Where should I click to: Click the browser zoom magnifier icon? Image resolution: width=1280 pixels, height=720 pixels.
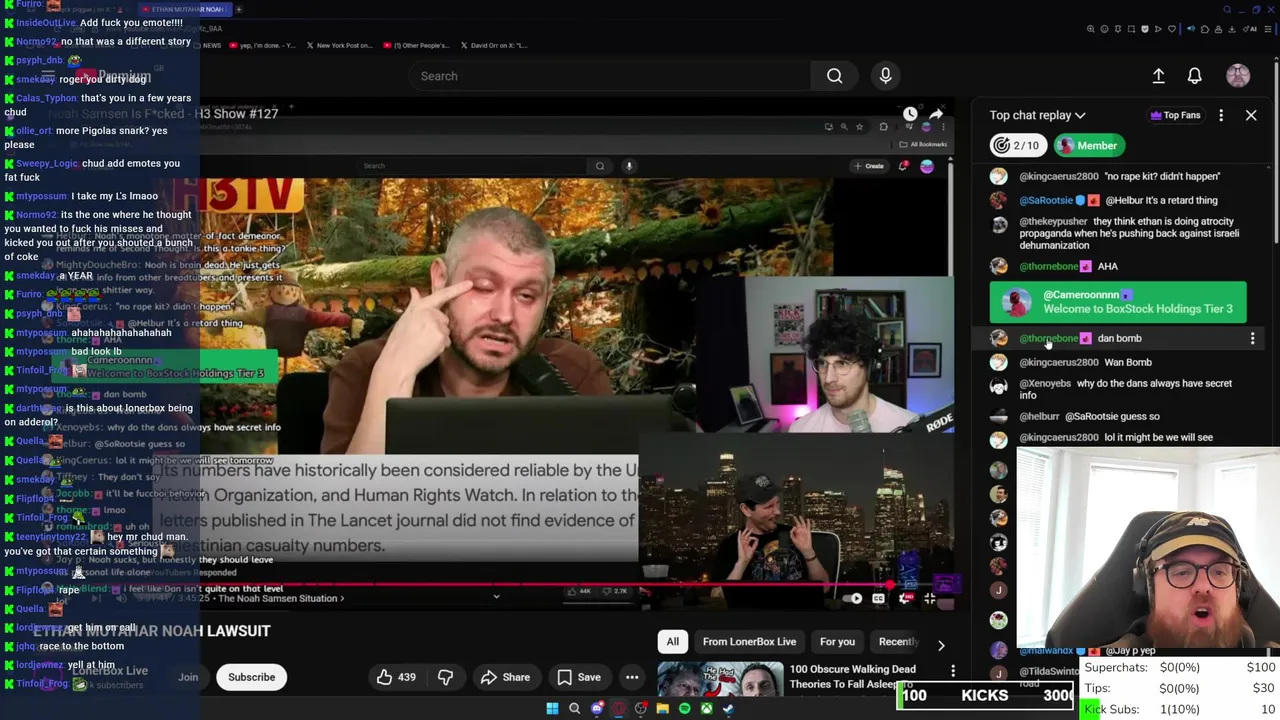point(1090,29)
